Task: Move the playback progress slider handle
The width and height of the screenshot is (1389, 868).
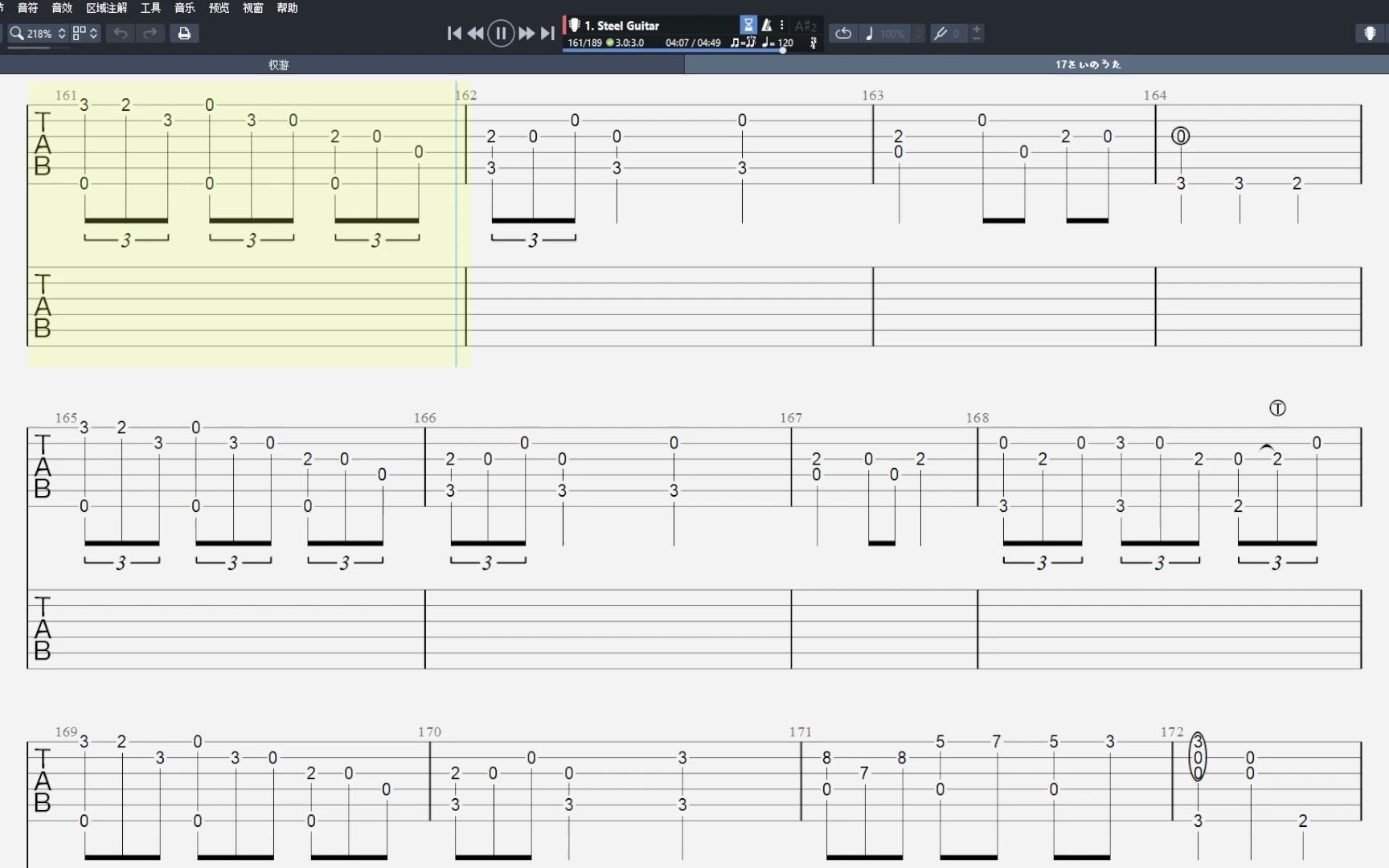Action: 783,50
